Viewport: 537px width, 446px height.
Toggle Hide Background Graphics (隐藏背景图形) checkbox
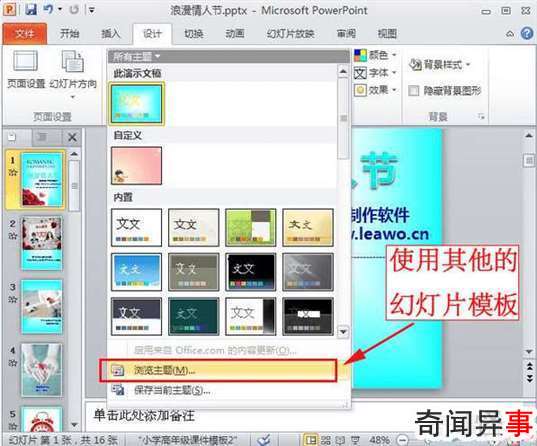(414, 91)
